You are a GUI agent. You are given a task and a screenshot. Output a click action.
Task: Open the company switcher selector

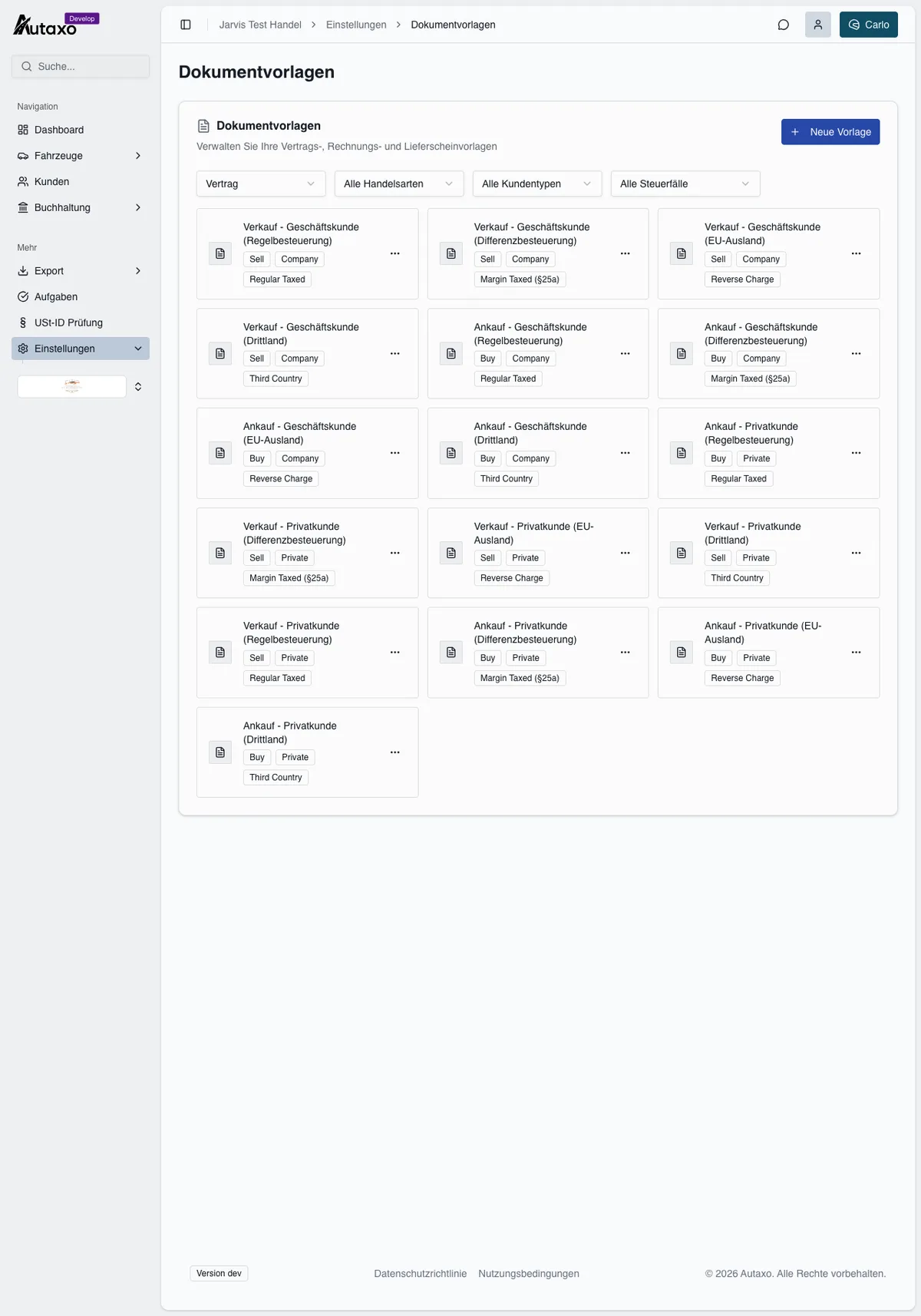[81, 386]
